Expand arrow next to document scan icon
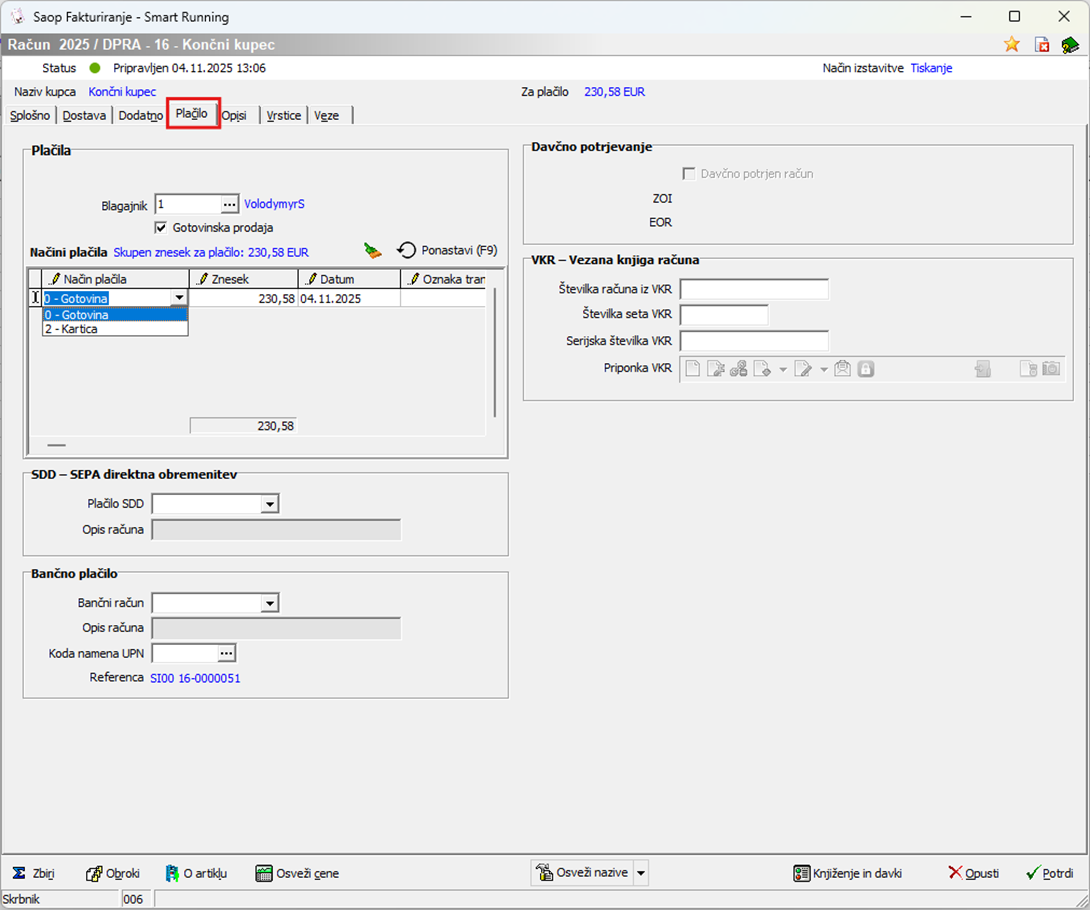This screenshot has width=1090, height=910. click(783, 369)
